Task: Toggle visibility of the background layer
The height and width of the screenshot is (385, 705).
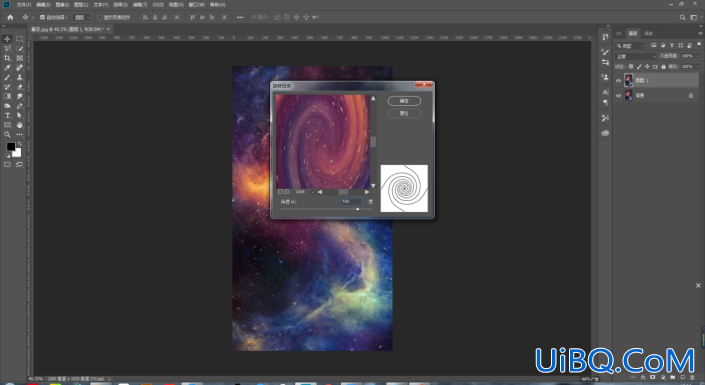Action: [x=618, y=95]
